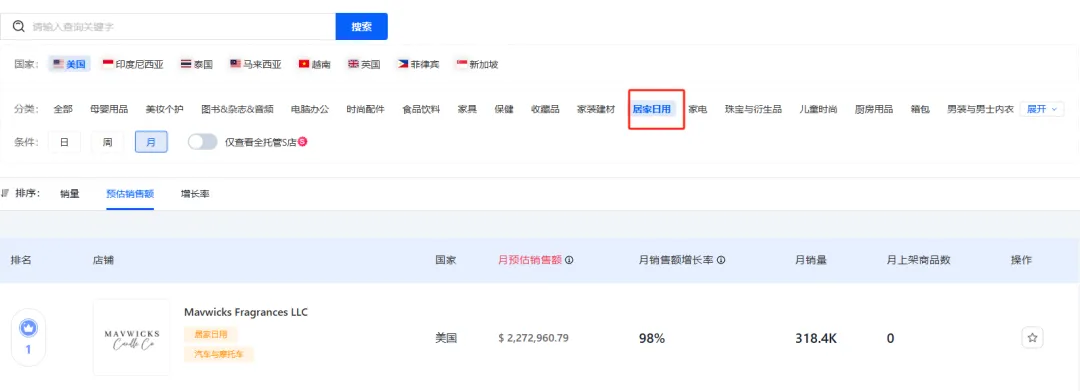This screenshot has width=1080, height=391.
Task: Select 全部 category
Action: click(63, 109)
